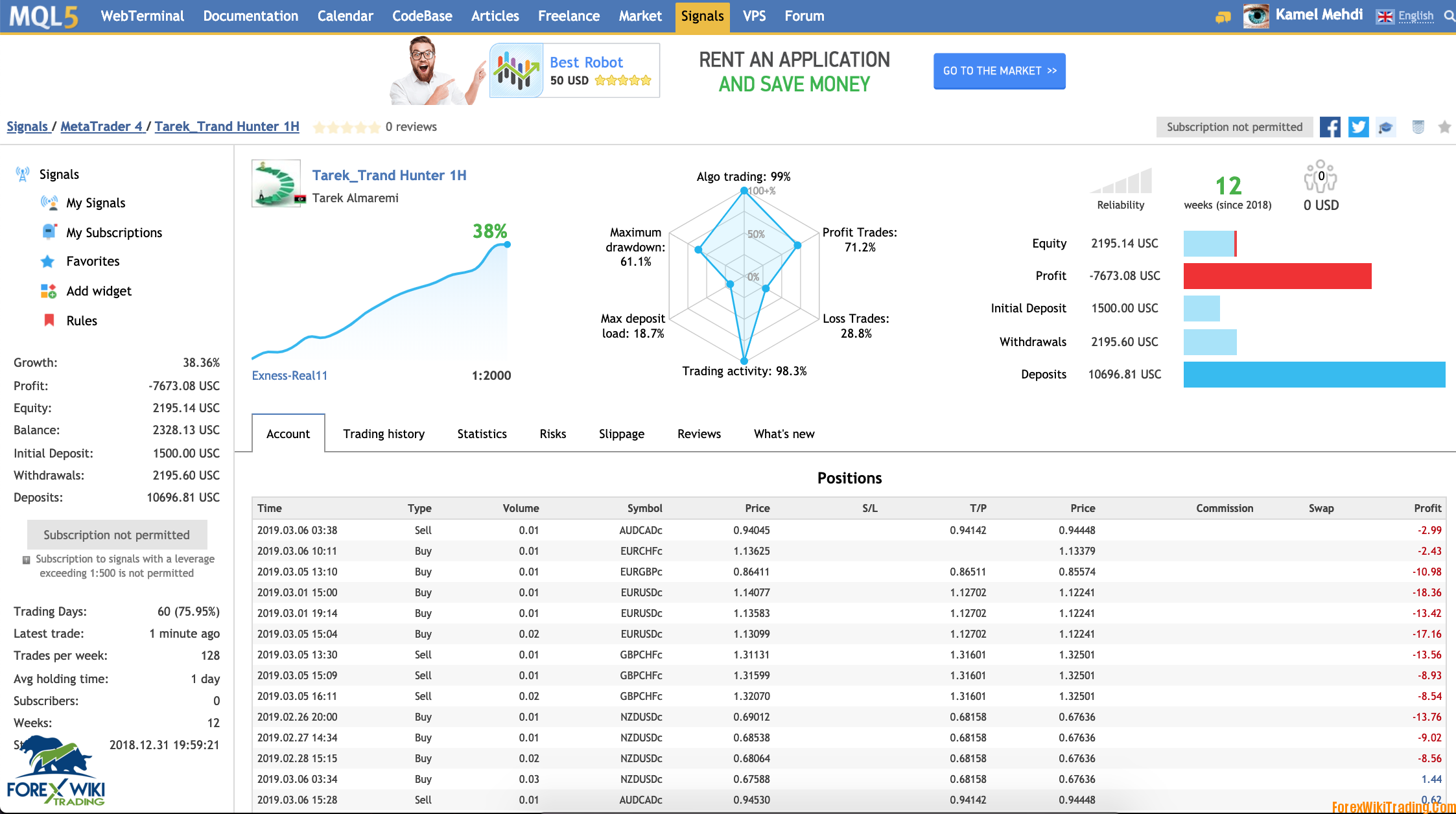
Task: Click the Signals antenna icon in sidebar
Action: pyautogui.click(x=23, y=174)
